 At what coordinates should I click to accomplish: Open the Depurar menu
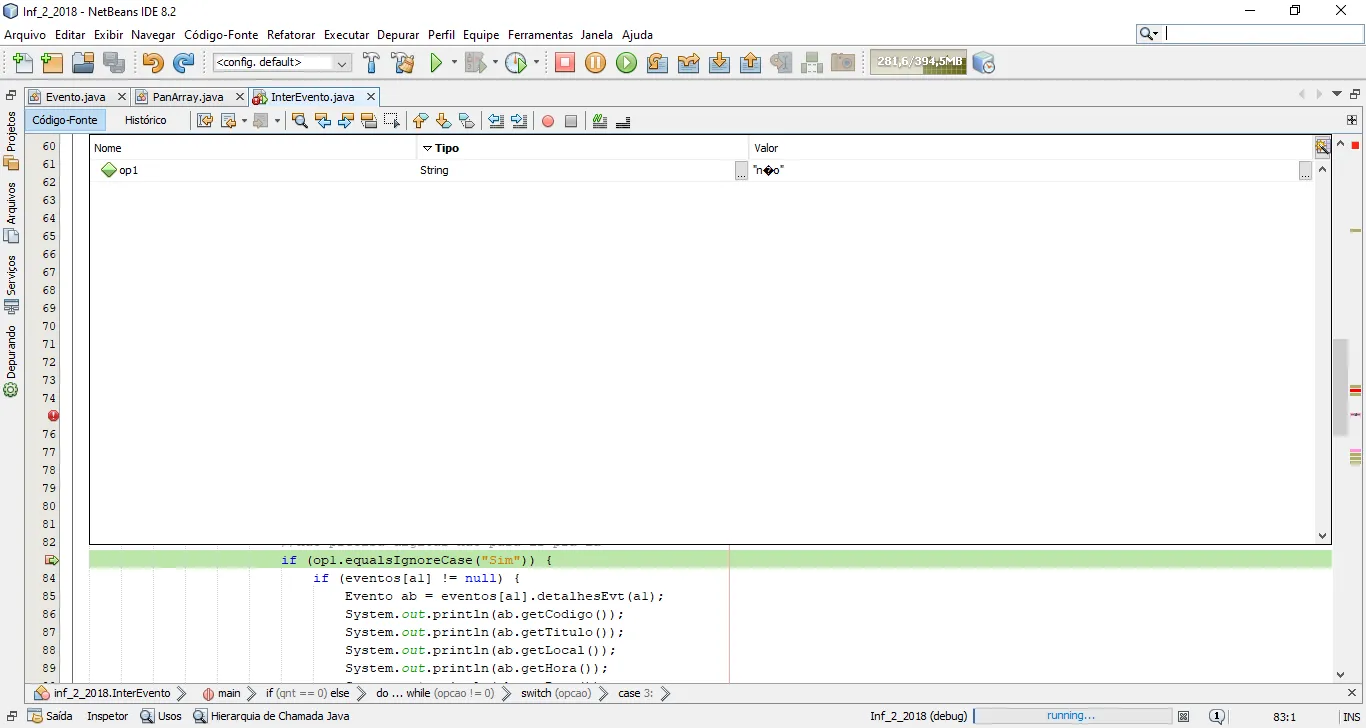(398, 35)
